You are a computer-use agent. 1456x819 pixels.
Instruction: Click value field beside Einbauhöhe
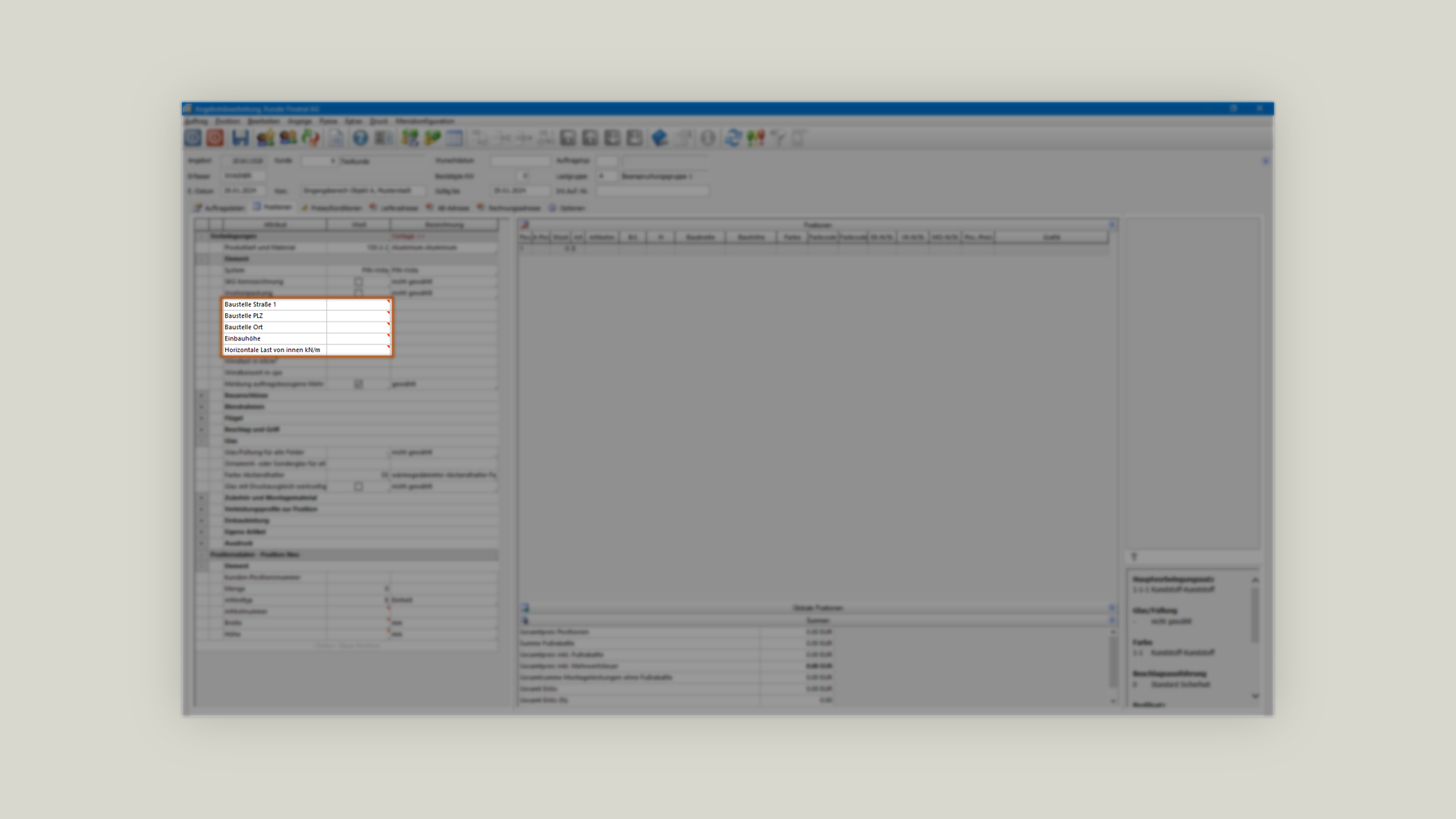[x=359, y=338]
